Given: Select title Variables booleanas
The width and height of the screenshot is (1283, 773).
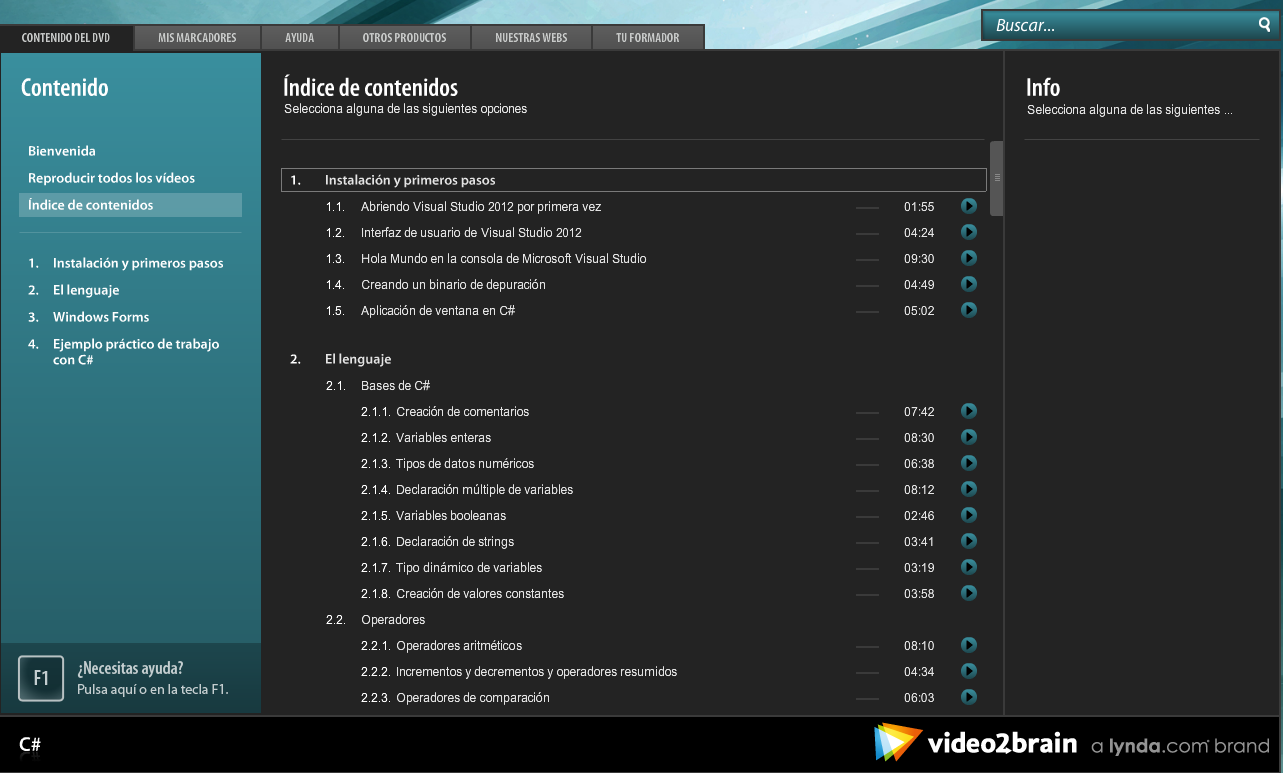Looking at the screenshot, I should (451, 516).
